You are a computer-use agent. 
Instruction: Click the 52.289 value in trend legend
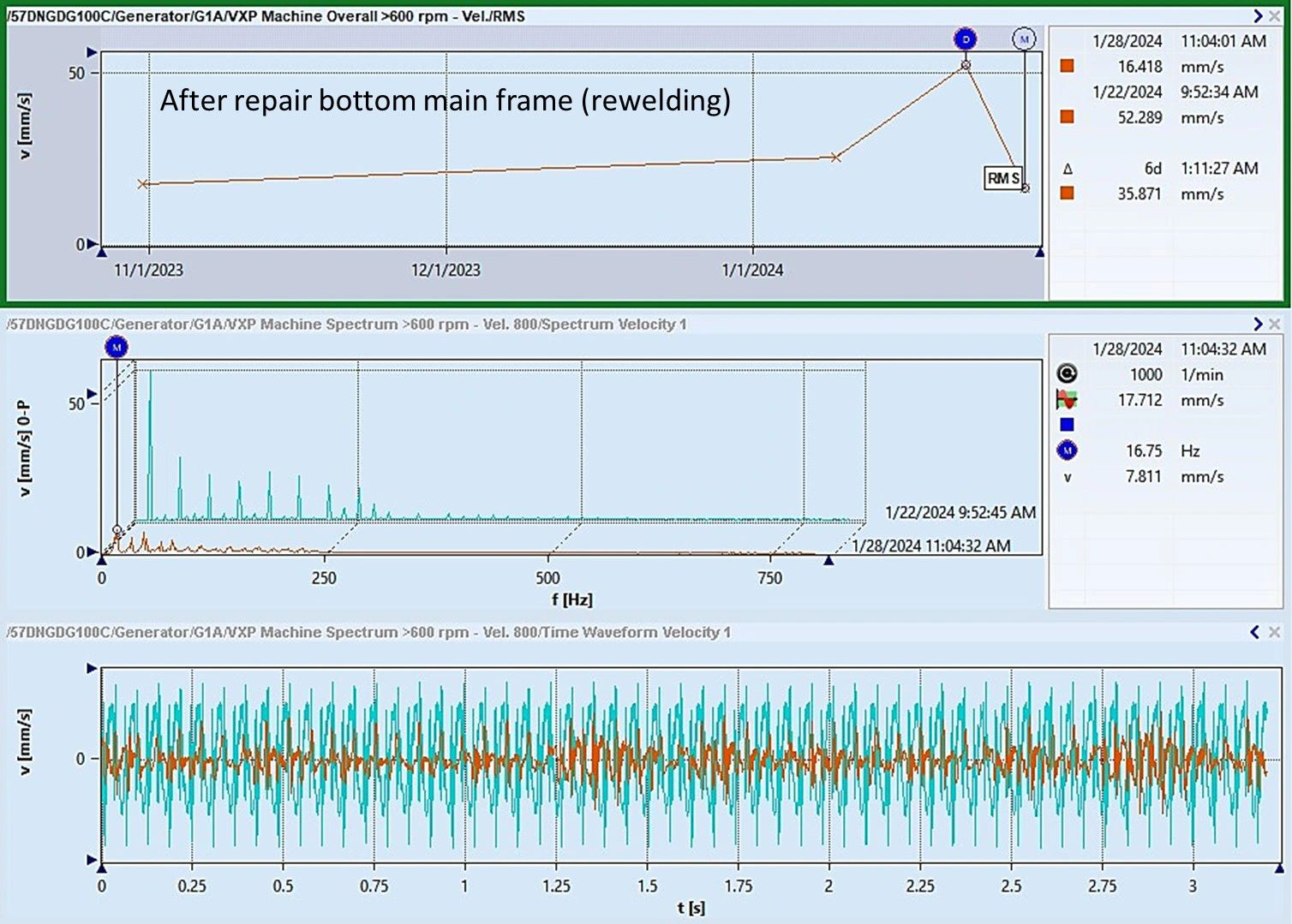(x=1139, y=116)
